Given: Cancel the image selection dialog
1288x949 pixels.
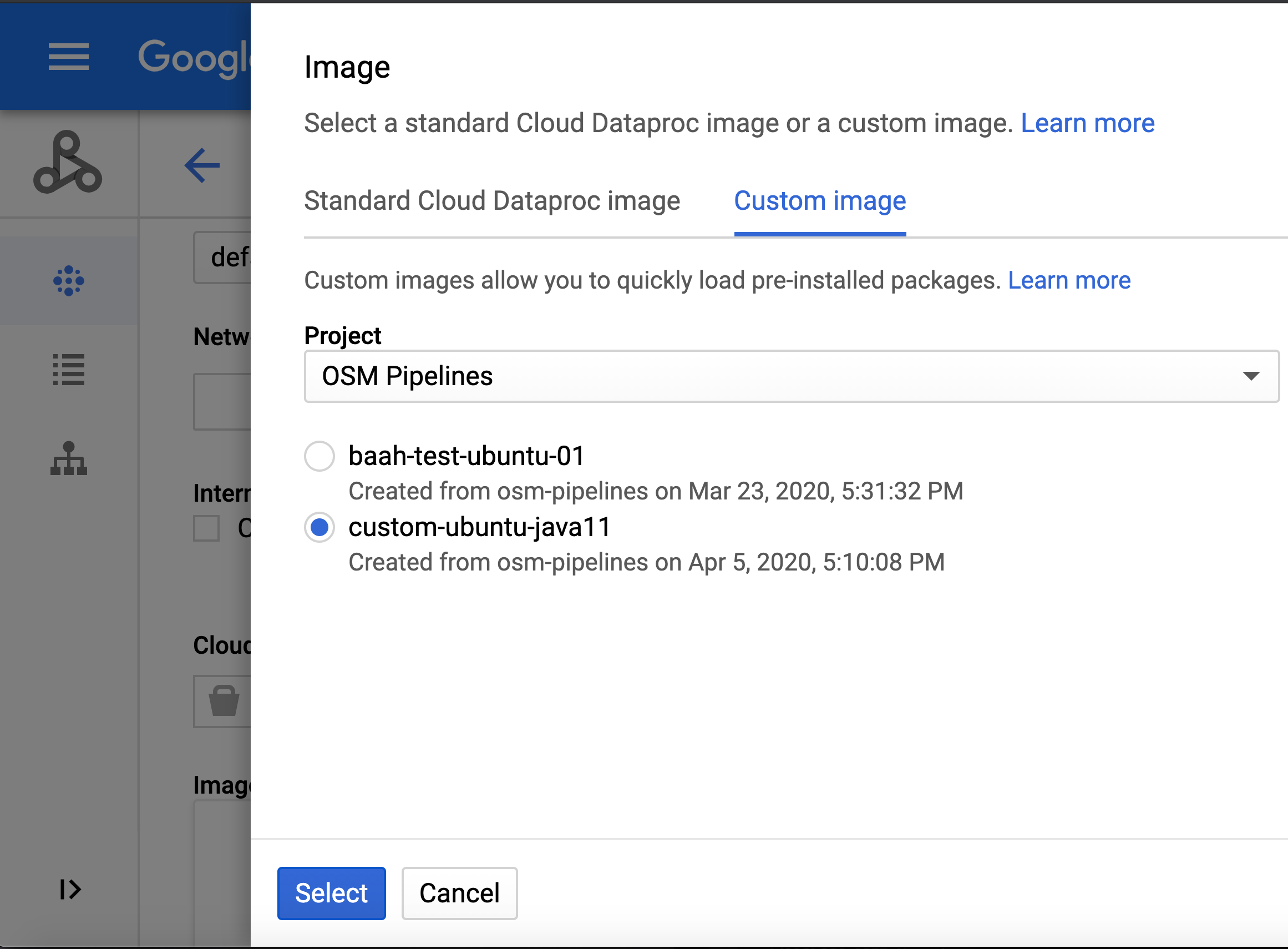Looking at the screenshot, I should pyautogui.click(x=459, y=893).
